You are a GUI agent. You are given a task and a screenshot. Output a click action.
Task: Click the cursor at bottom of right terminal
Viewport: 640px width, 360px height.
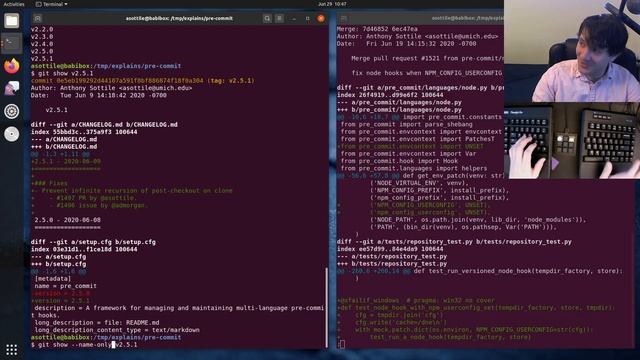click(342, 344)
